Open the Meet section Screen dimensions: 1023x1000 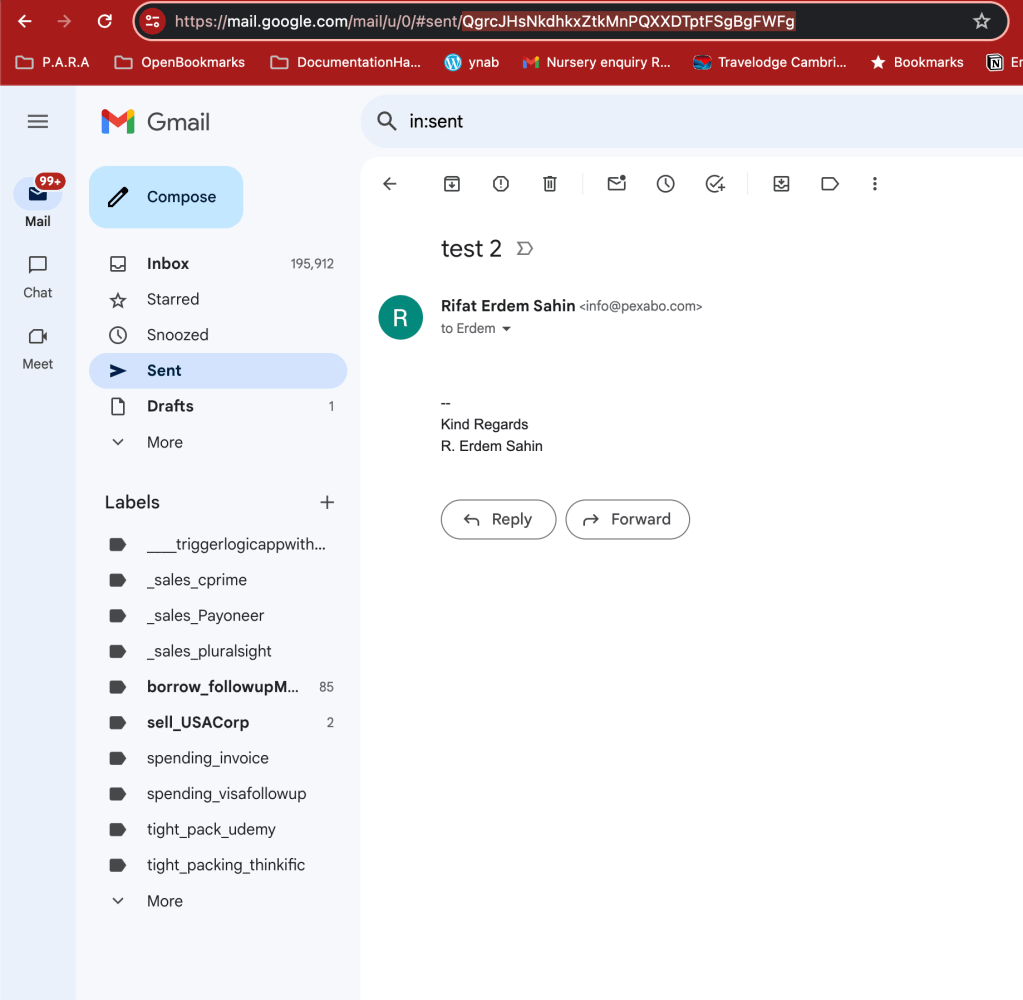tap(38, 349)
